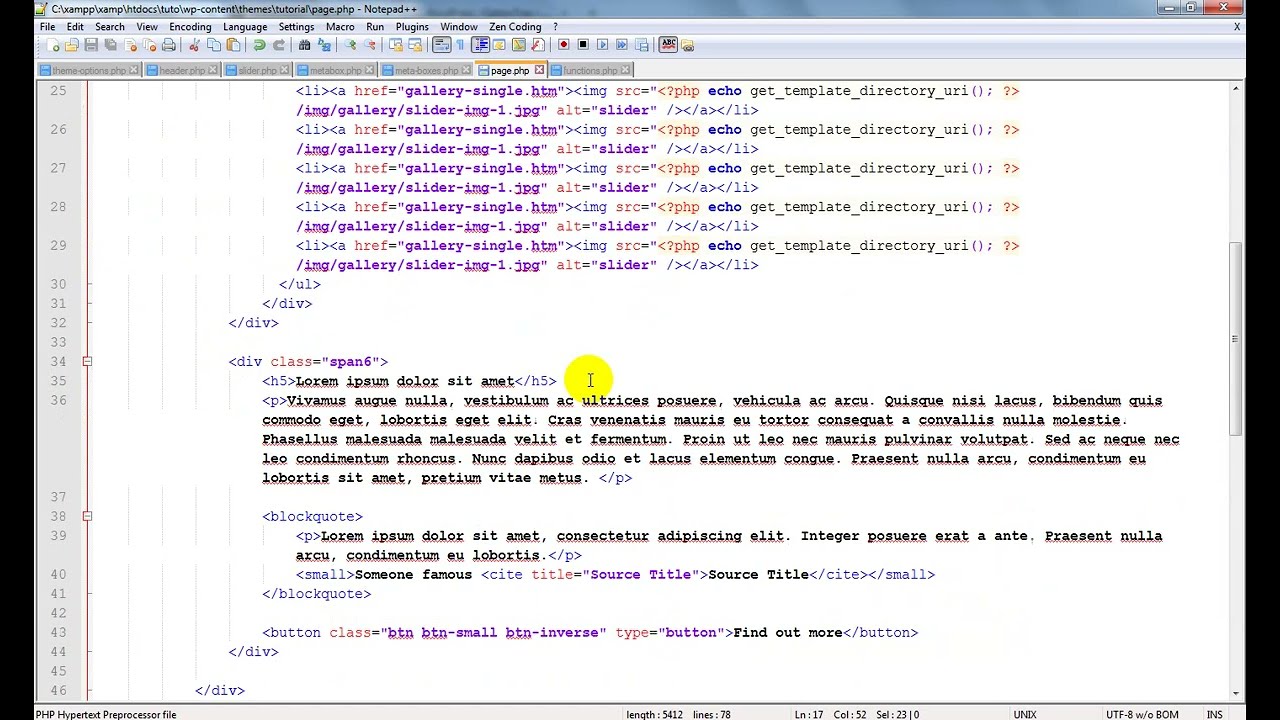Open the Language menu
The height and width of the screenshot is (720, 1280).
(245, 27)
